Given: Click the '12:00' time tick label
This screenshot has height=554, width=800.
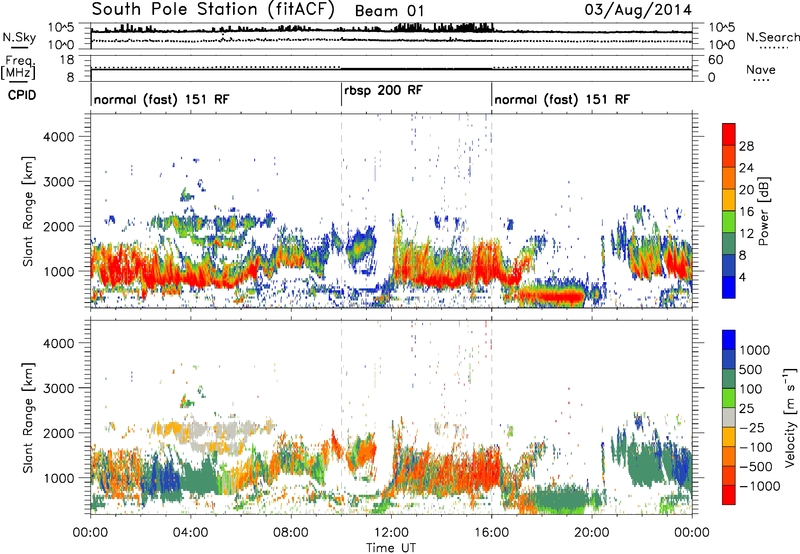Looking at the screenshot, I should (391, 533).
